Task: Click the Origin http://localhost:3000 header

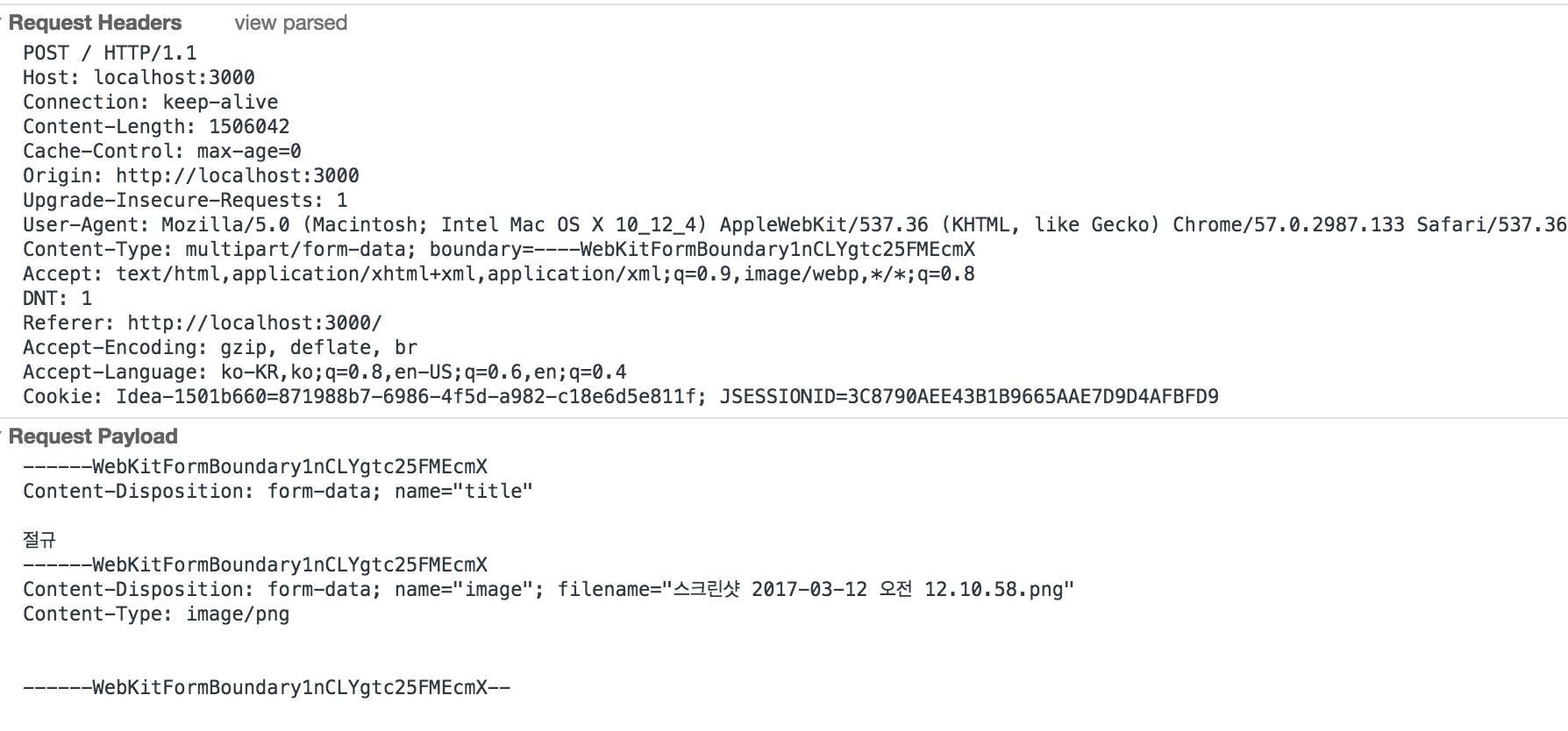Action: [191, 175]
